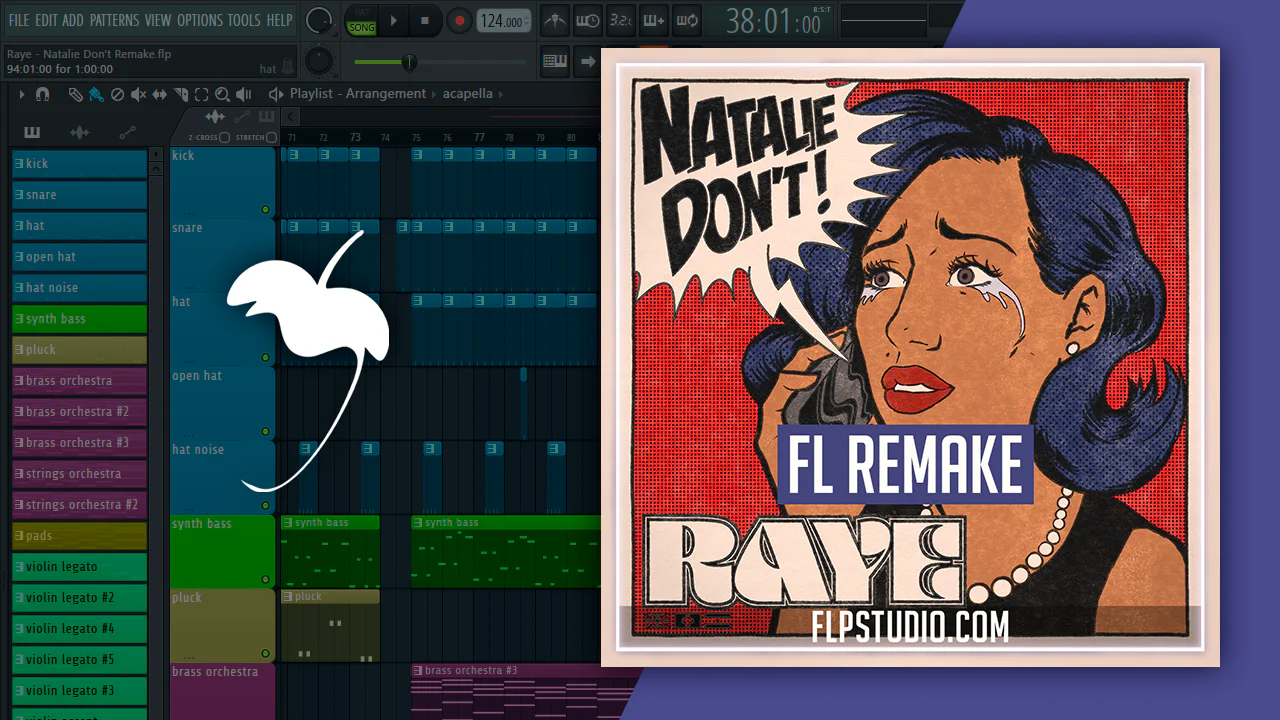Stop playback with the stop button
Screen dimensions: 1280x720
coord(425,21)
